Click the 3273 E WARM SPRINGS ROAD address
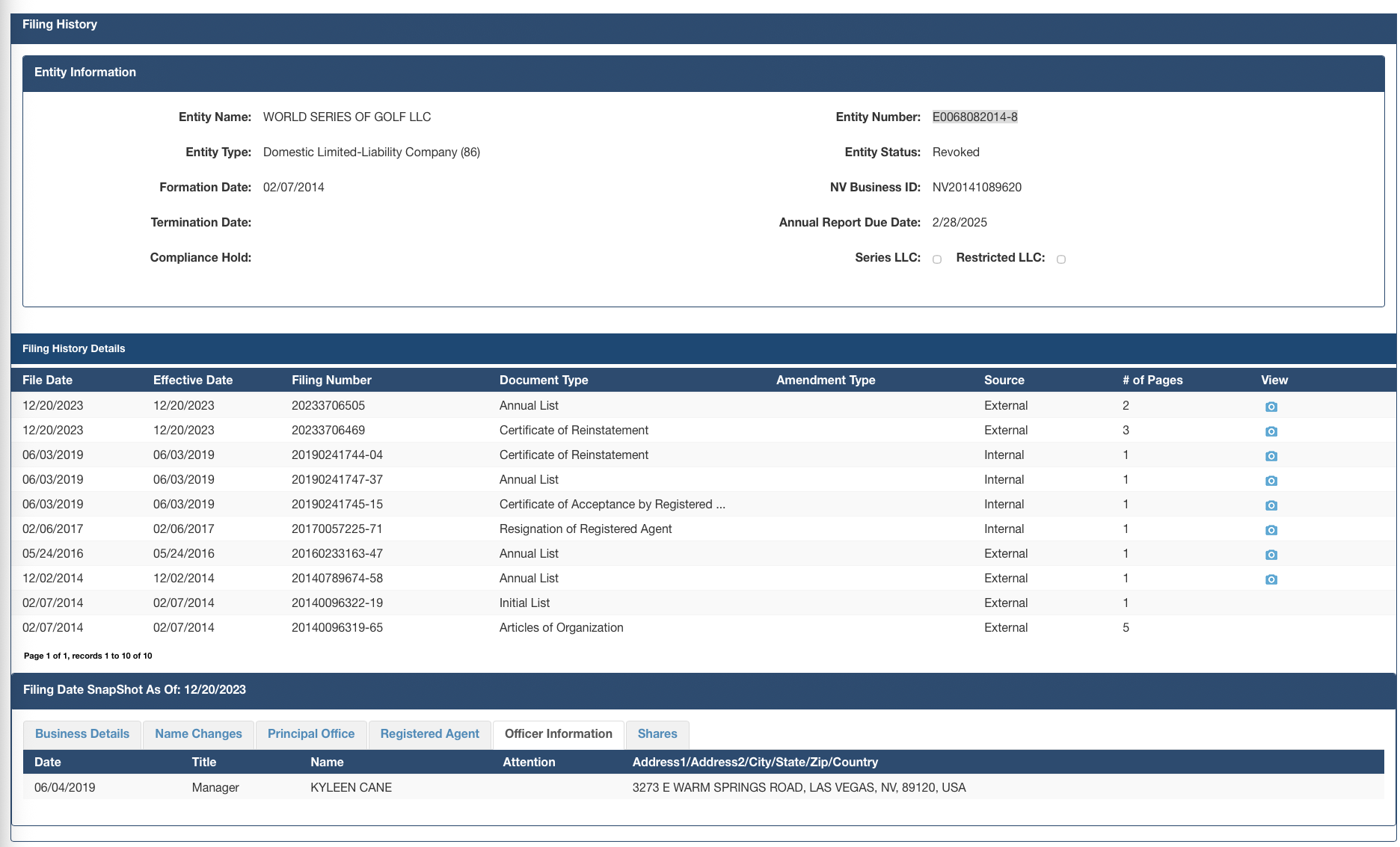This screenshot has width=1400, height=847. [799, 787]
